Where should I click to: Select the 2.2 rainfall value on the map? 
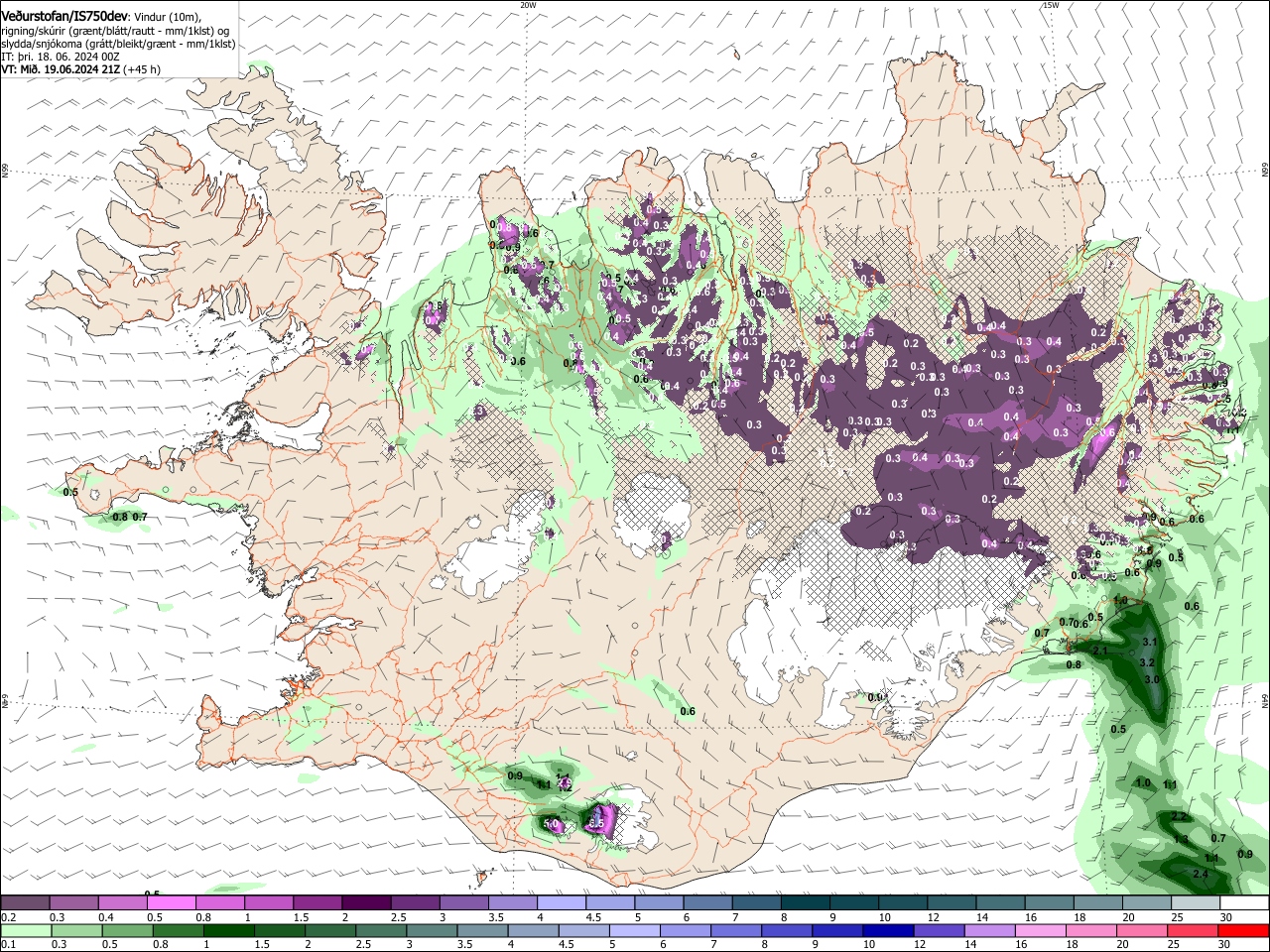[x=1179, y=816]
